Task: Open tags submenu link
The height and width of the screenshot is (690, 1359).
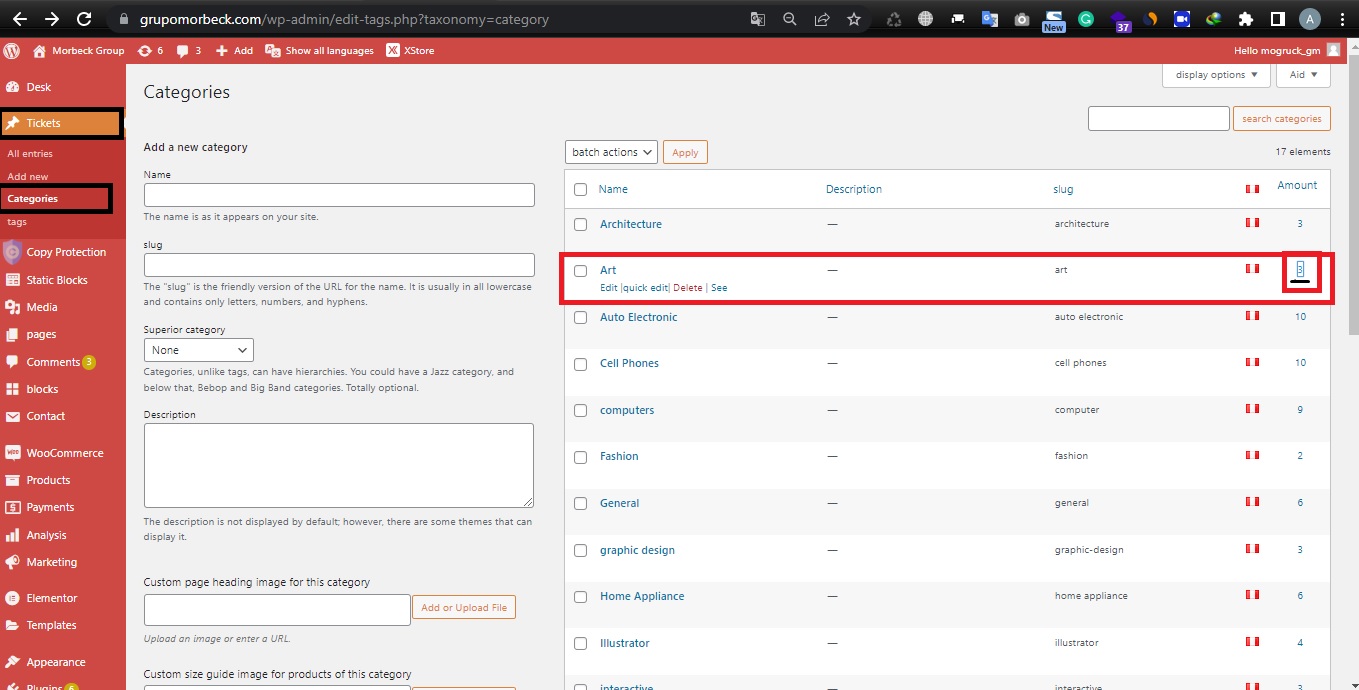Action: [x=17, y=222]
